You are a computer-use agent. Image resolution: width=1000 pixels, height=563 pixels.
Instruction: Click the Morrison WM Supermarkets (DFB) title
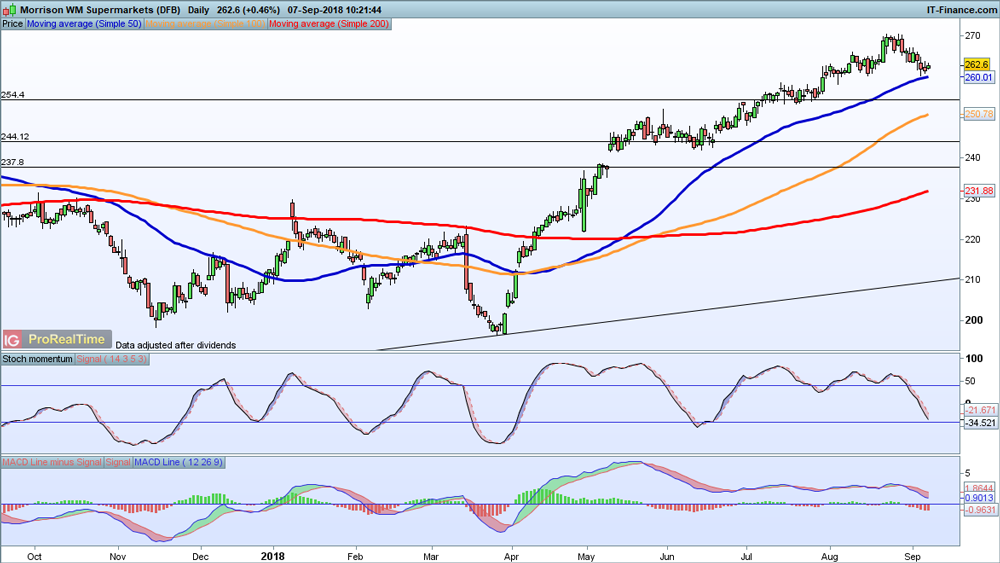(100, 10)
